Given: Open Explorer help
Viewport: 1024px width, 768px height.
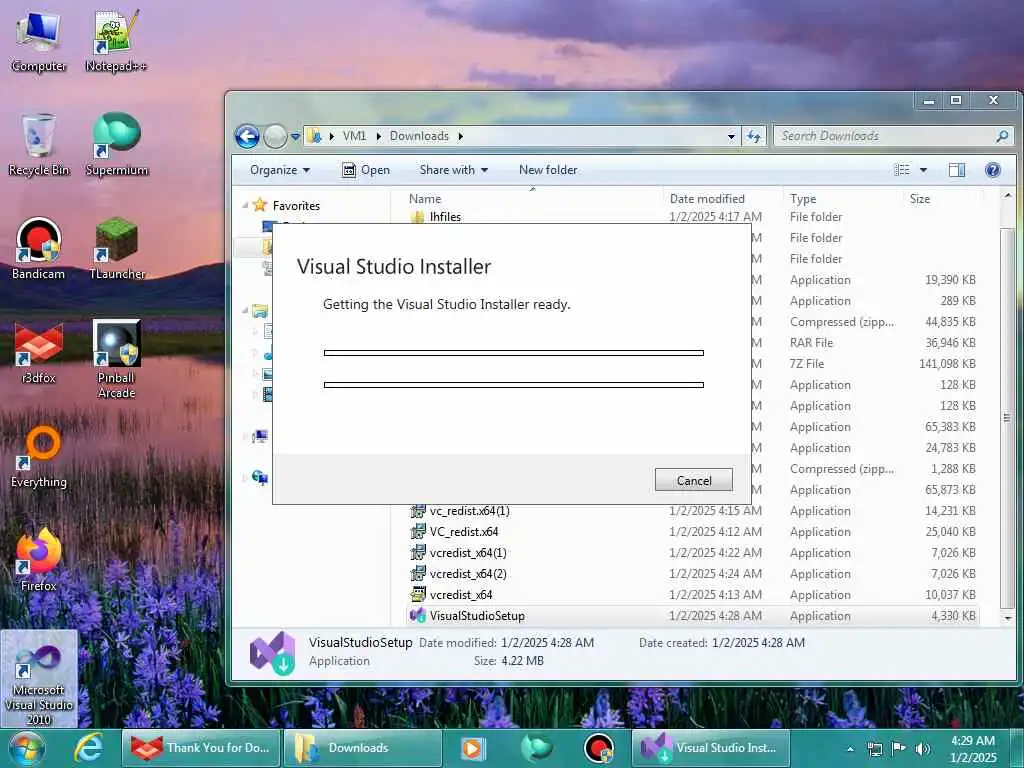Looking at the screenshot, I should 993,170.
